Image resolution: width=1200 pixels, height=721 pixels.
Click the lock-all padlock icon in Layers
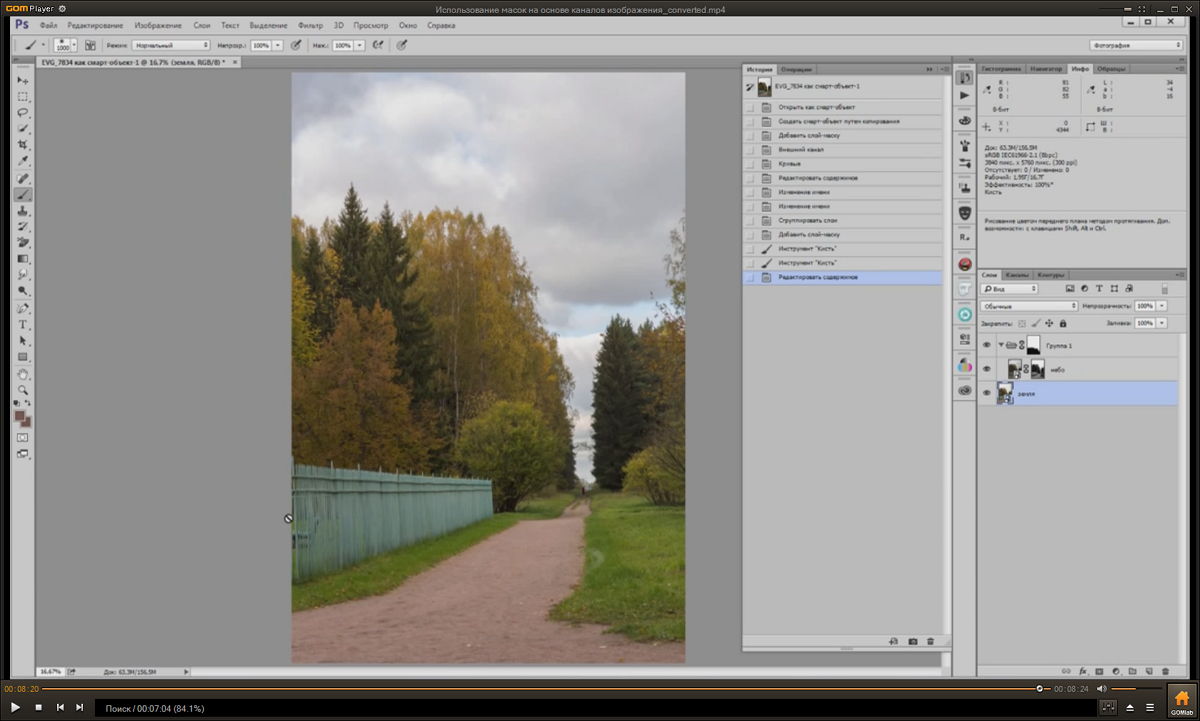coord(1062,324)
